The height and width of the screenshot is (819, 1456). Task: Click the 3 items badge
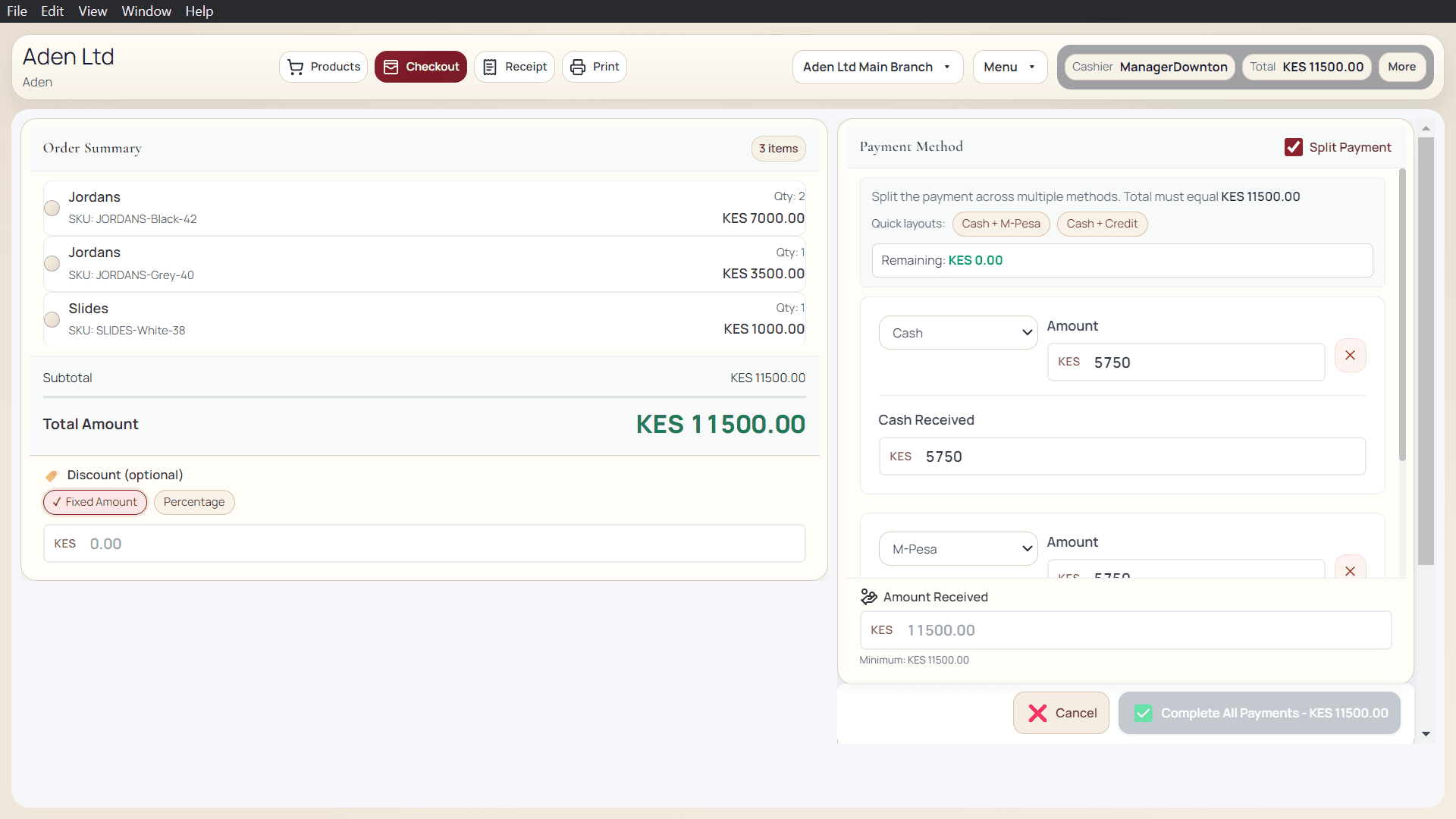pyautogui.click(x=778, y=149)
